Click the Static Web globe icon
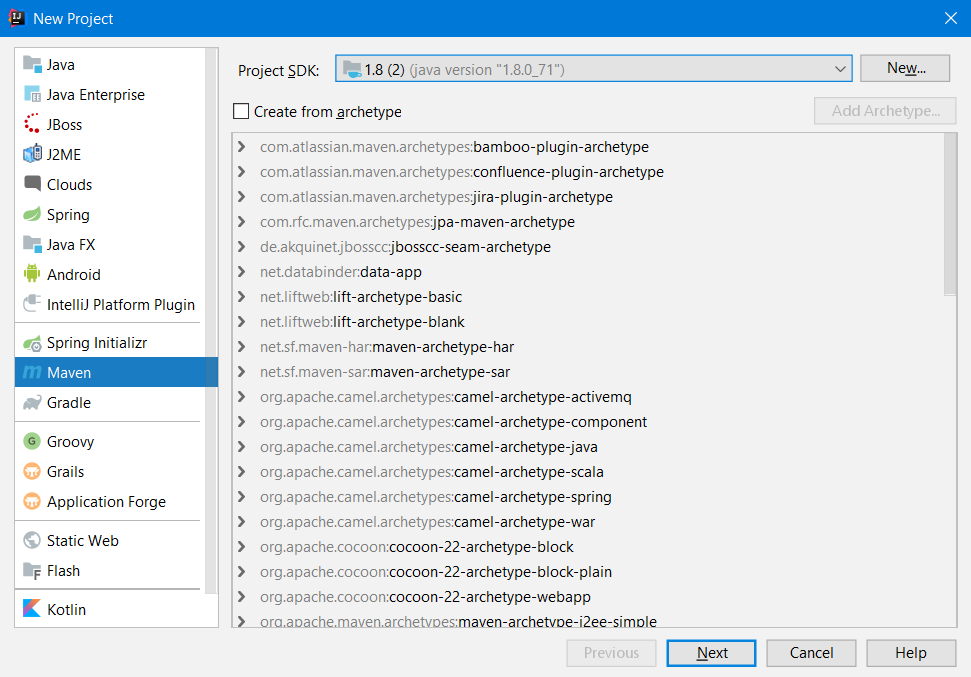Screen dimensions: 971x677 pos(31,541)
